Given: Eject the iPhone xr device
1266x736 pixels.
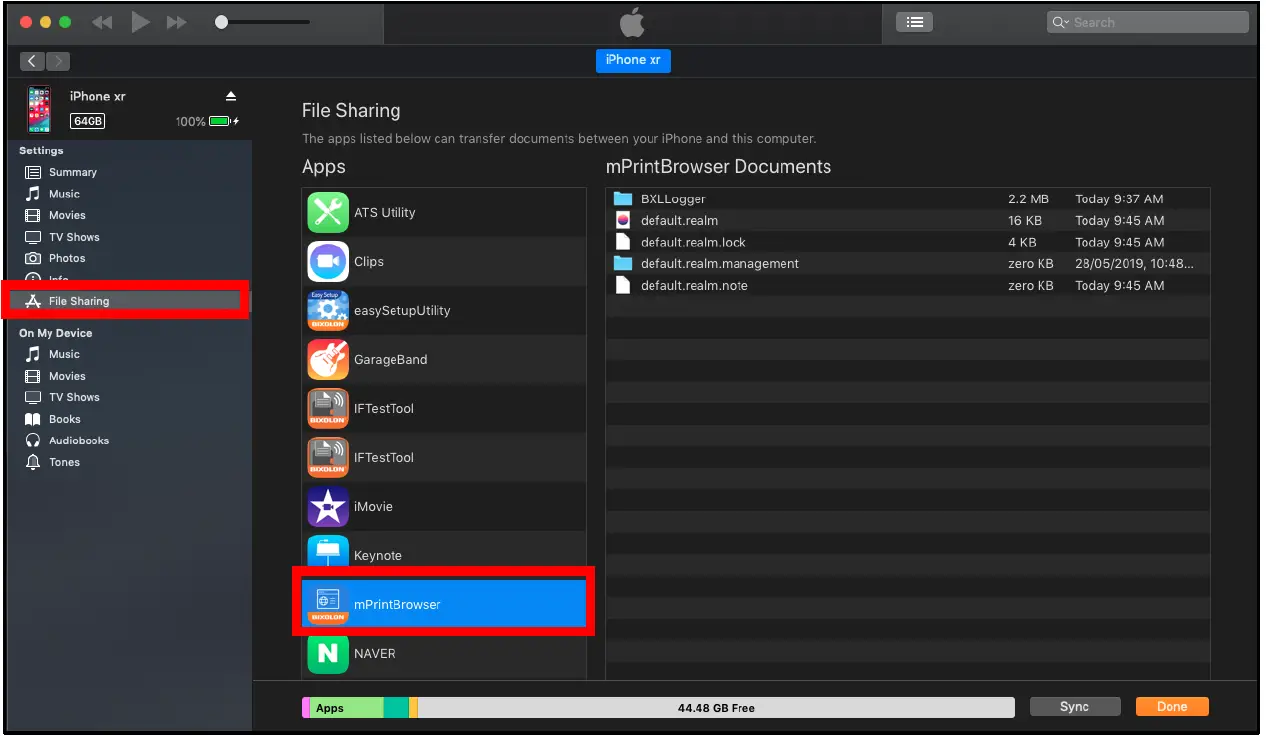Looking at the screenshot, I should (230, 96).
